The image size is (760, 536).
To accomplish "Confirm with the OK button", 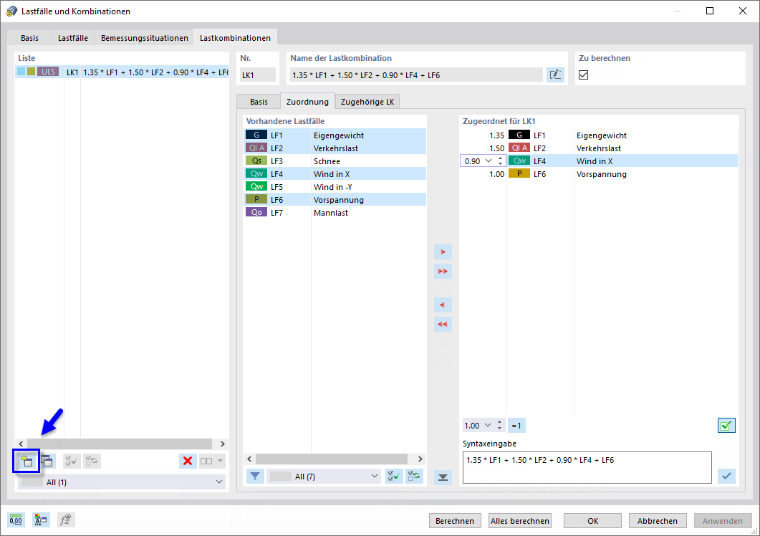I will point(593,520).
